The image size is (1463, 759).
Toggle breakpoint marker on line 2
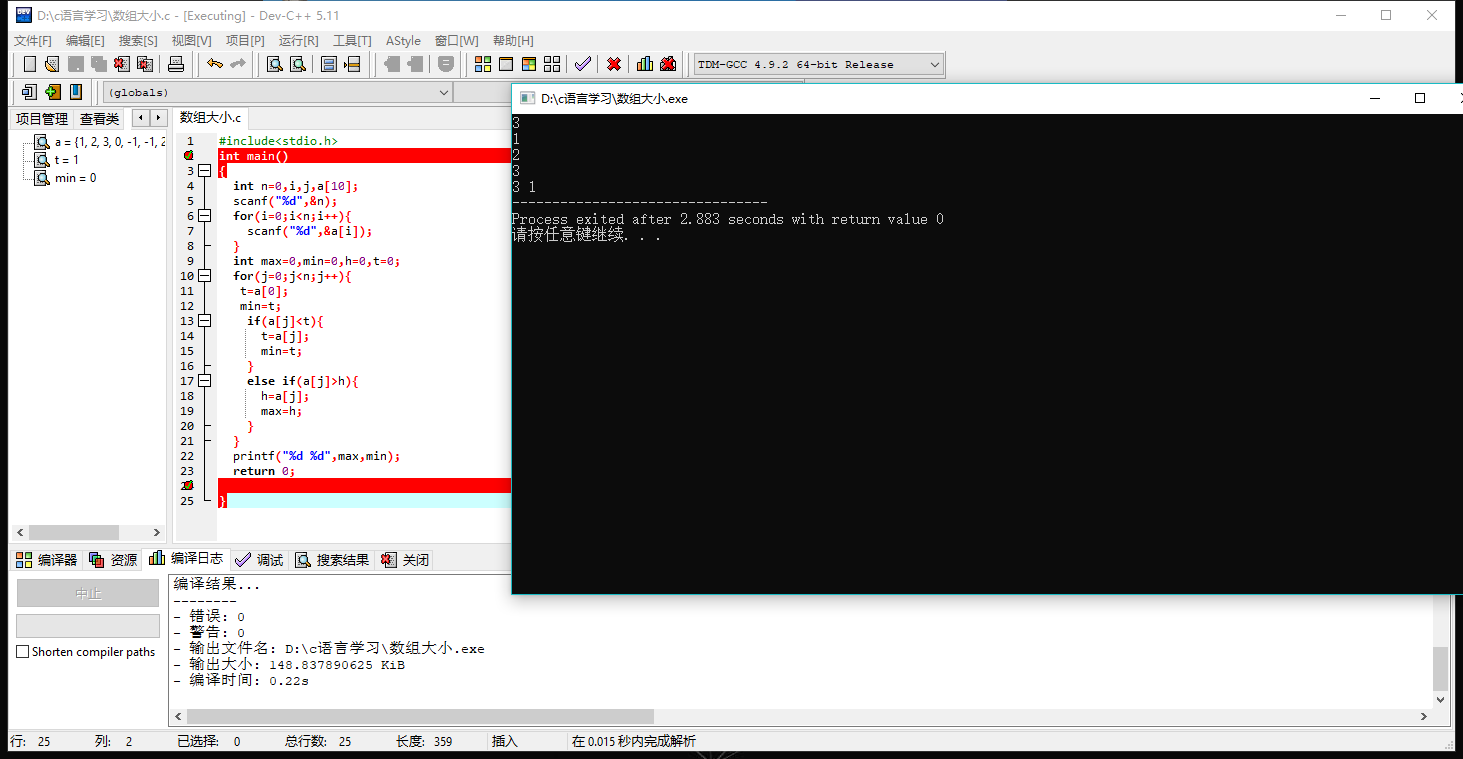click(x=188, y=156)
